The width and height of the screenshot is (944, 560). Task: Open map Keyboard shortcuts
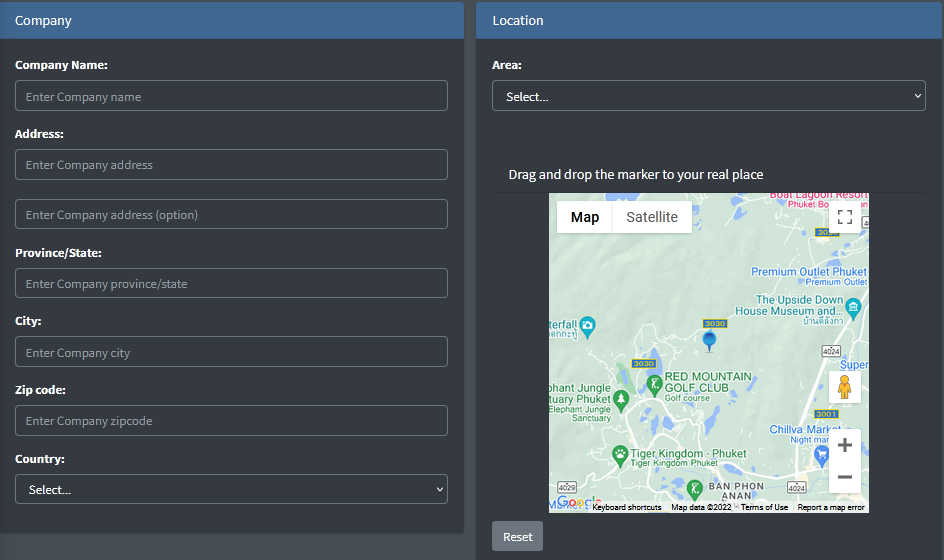coord(626,507)
